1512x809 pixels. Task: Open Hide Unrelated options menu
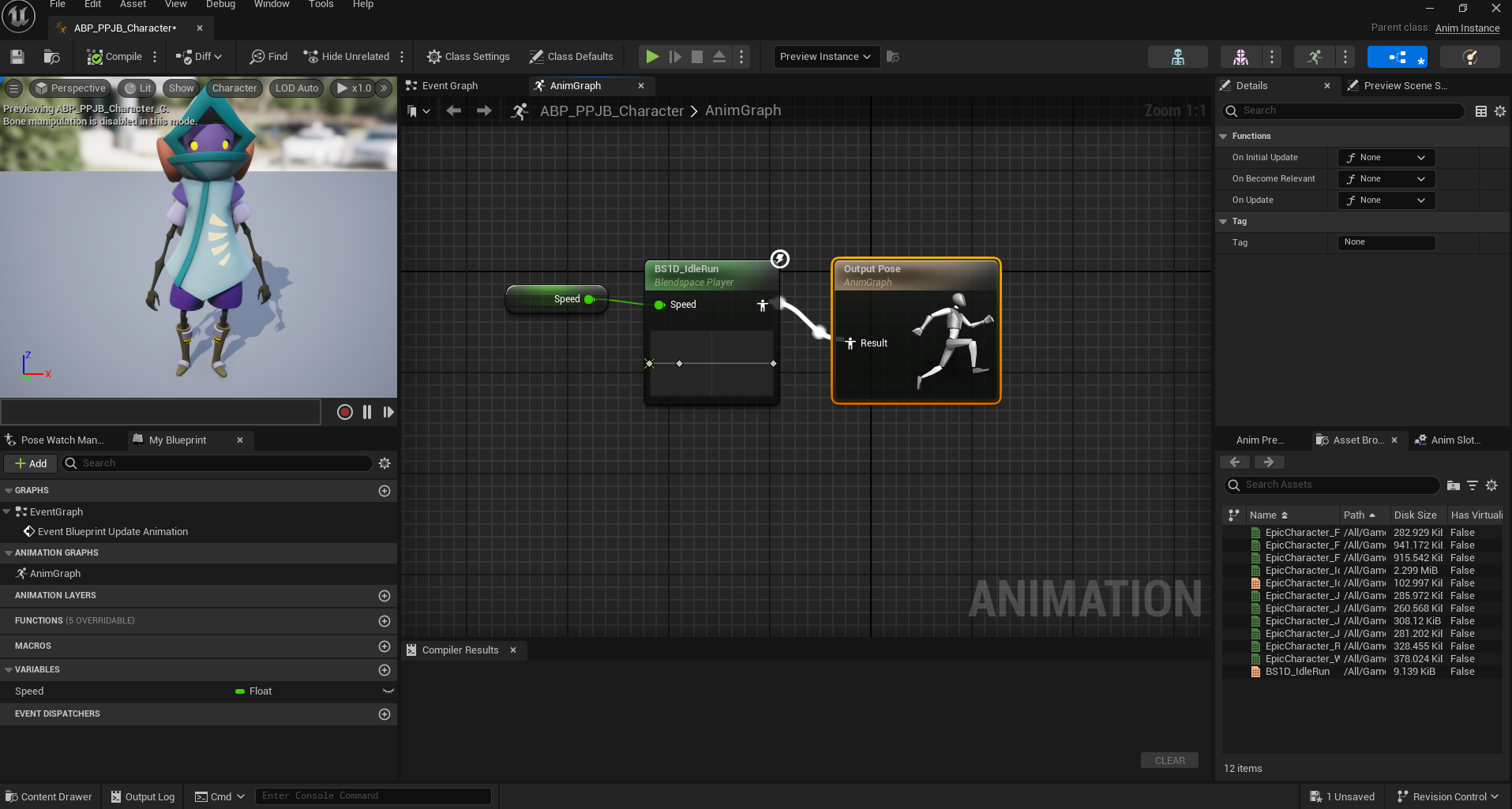click(402, 57)
